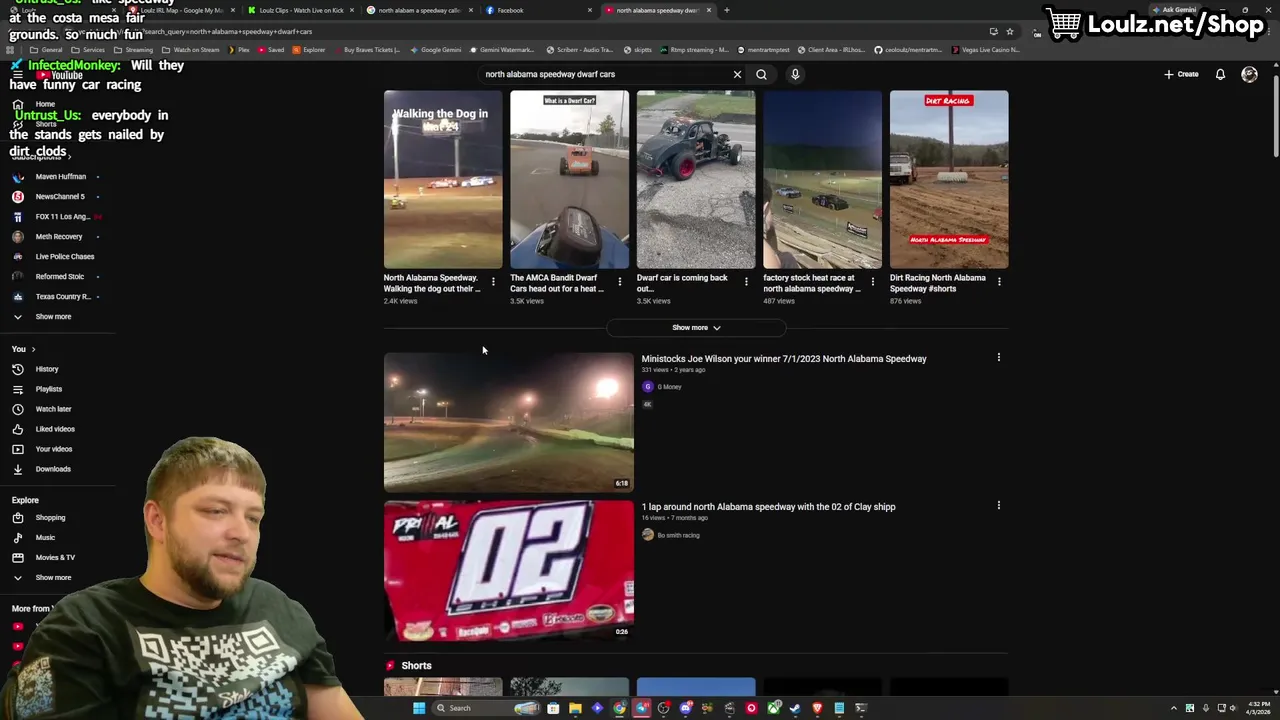Play What is a Dwarf Car Short thumbnail
The image size is (1280, 720).
(x=569, y=180)
